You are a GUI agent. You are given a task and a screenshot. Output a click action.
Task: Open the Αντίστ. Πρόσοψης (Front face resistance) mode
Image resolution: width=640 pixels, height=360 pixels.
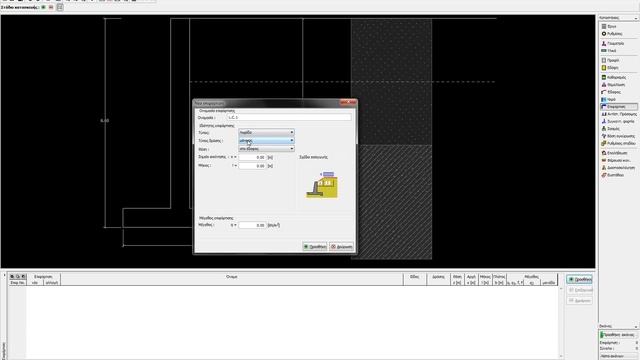click(618, 114)
